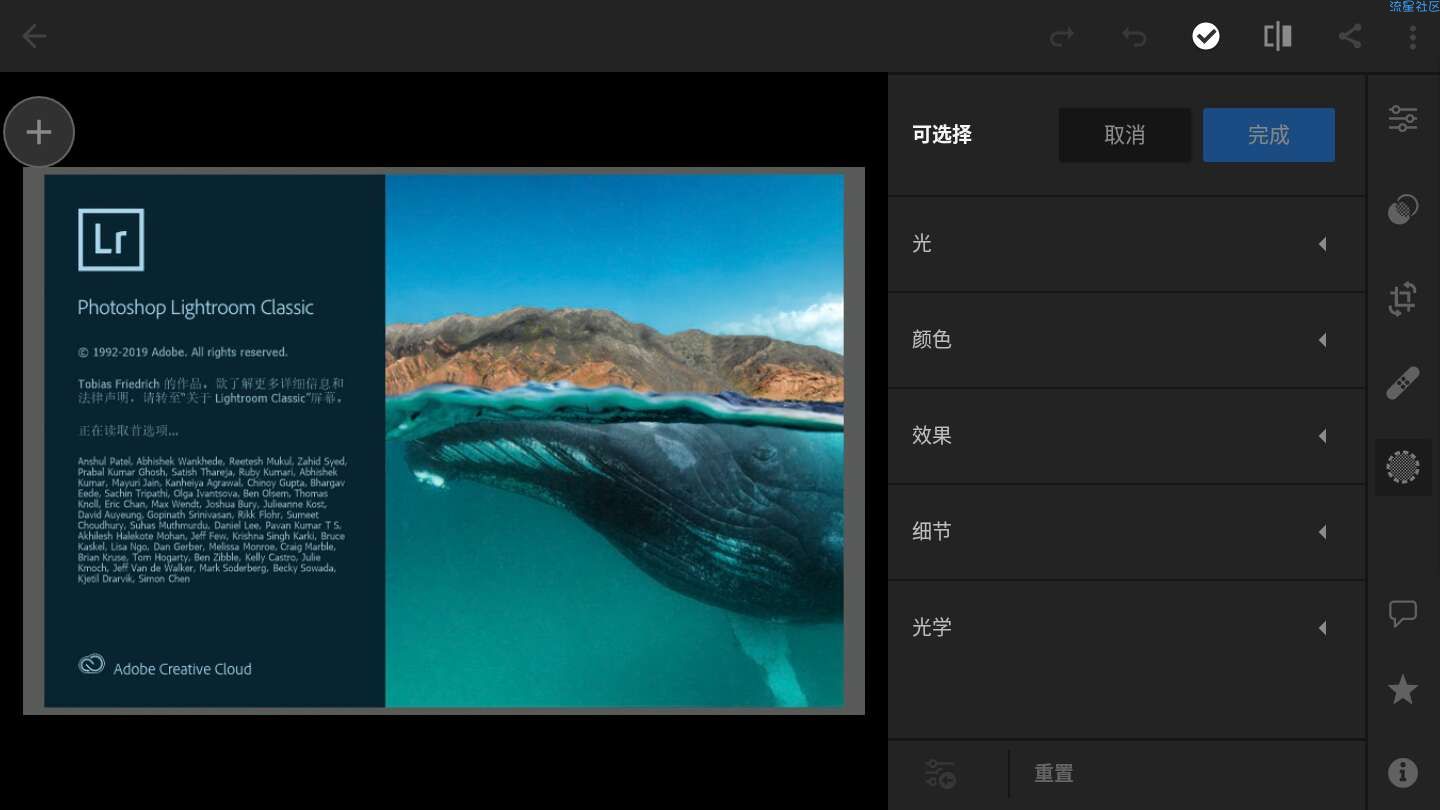This screenshot has height=810, width=1440.
Task: Click the blue 完成 button
Action: (x=1269, y=135)
